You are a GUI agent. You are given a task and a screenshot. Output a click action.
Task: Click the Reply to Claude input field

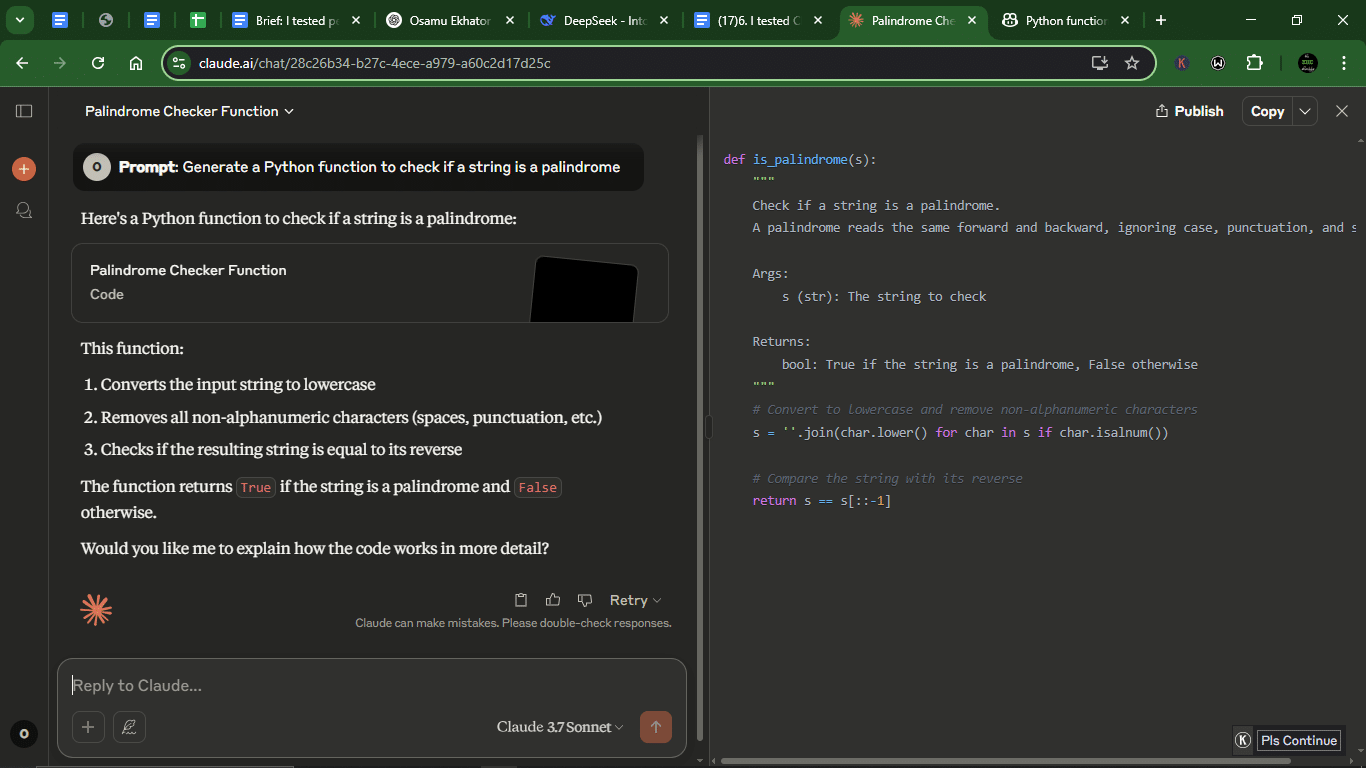tap(370, 685)
